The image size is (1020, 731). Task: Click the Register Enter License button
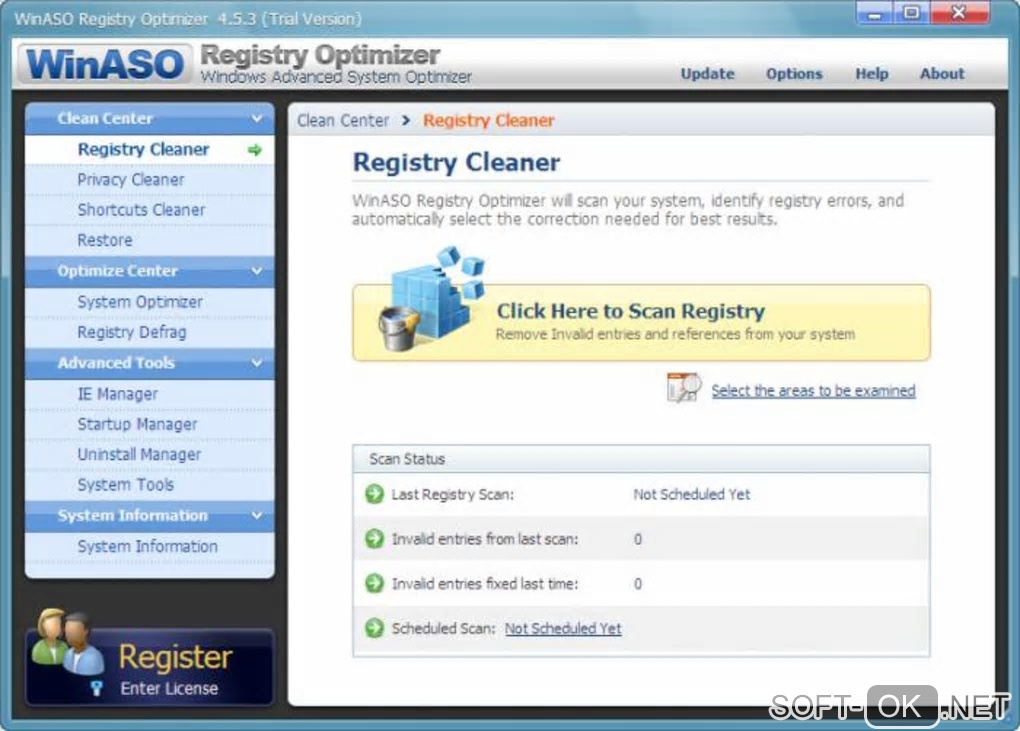(150, 667)
